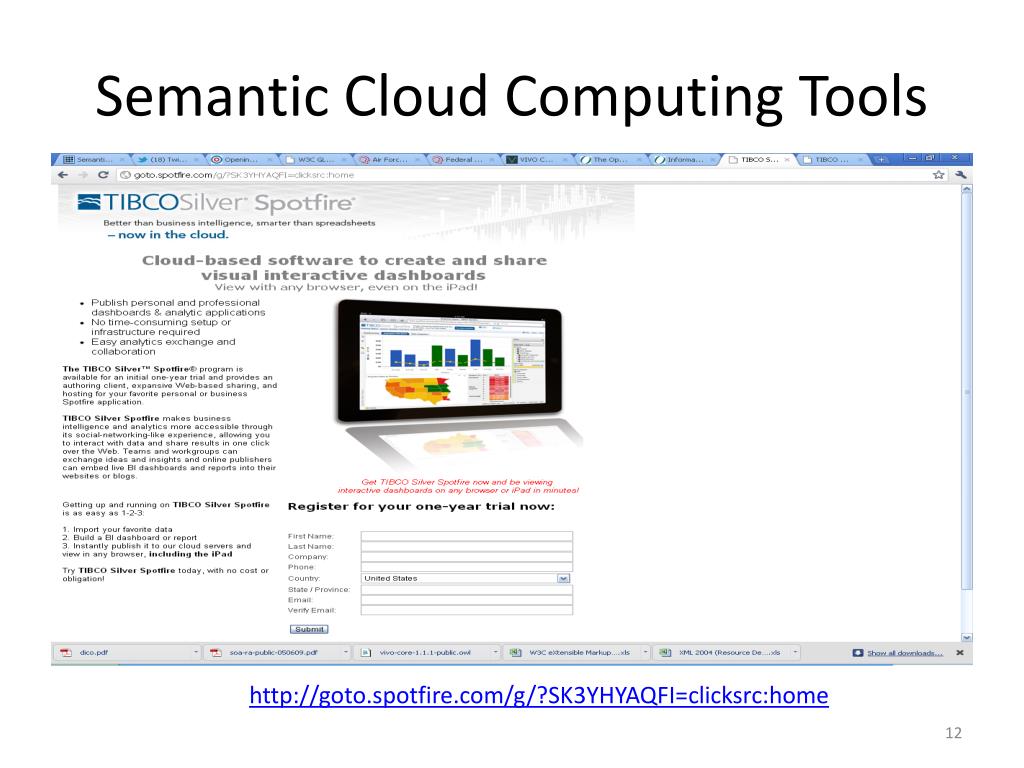Screen dimensions: 1024x768
Task: Switch to the Informa... tab
Action: tap(684, 159)
